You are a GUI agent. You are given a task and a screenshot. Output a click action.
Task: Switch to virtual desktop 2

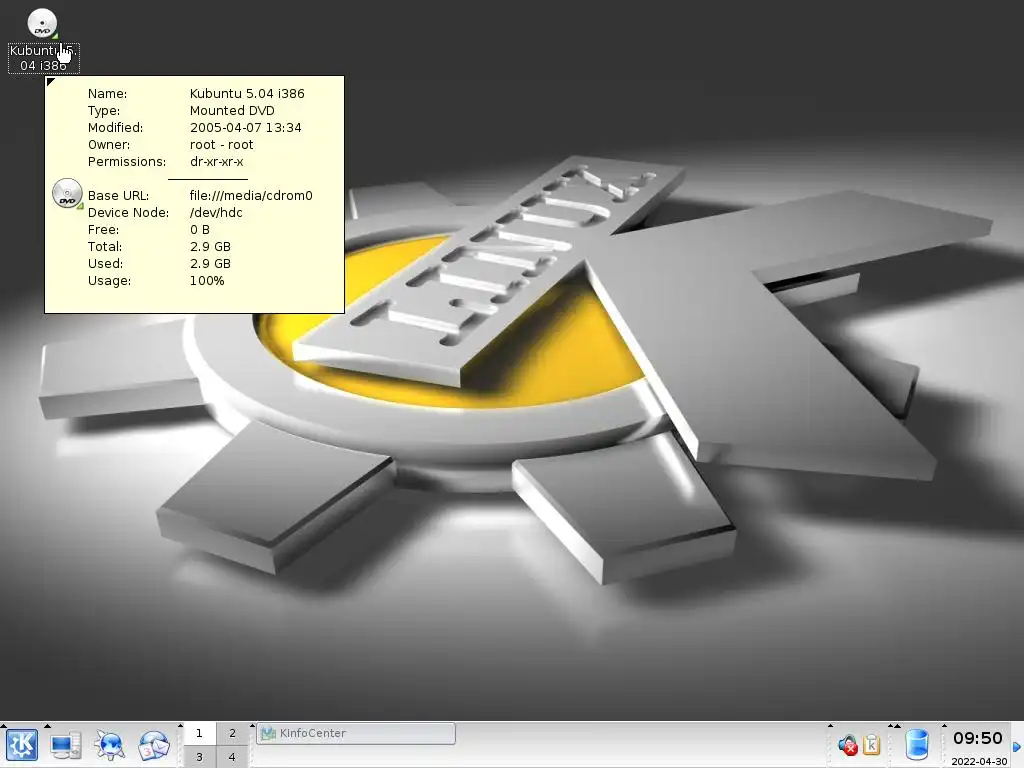[x=232, y=733]
